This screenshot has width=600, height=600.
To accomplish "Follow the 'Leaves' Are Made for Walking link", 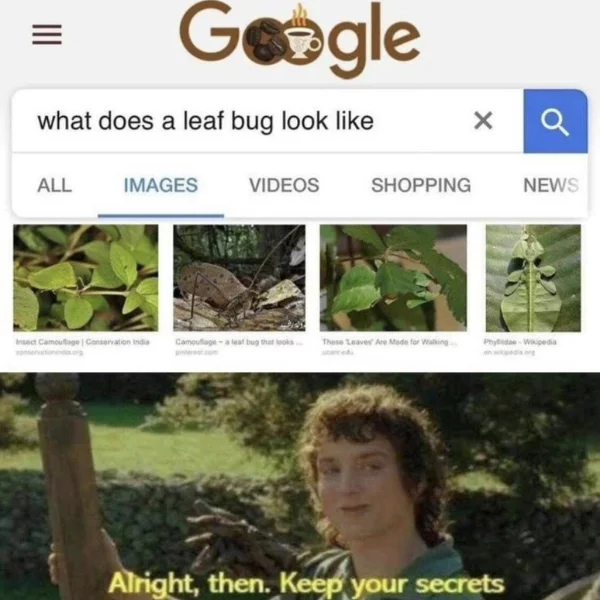I will point(390,342).
